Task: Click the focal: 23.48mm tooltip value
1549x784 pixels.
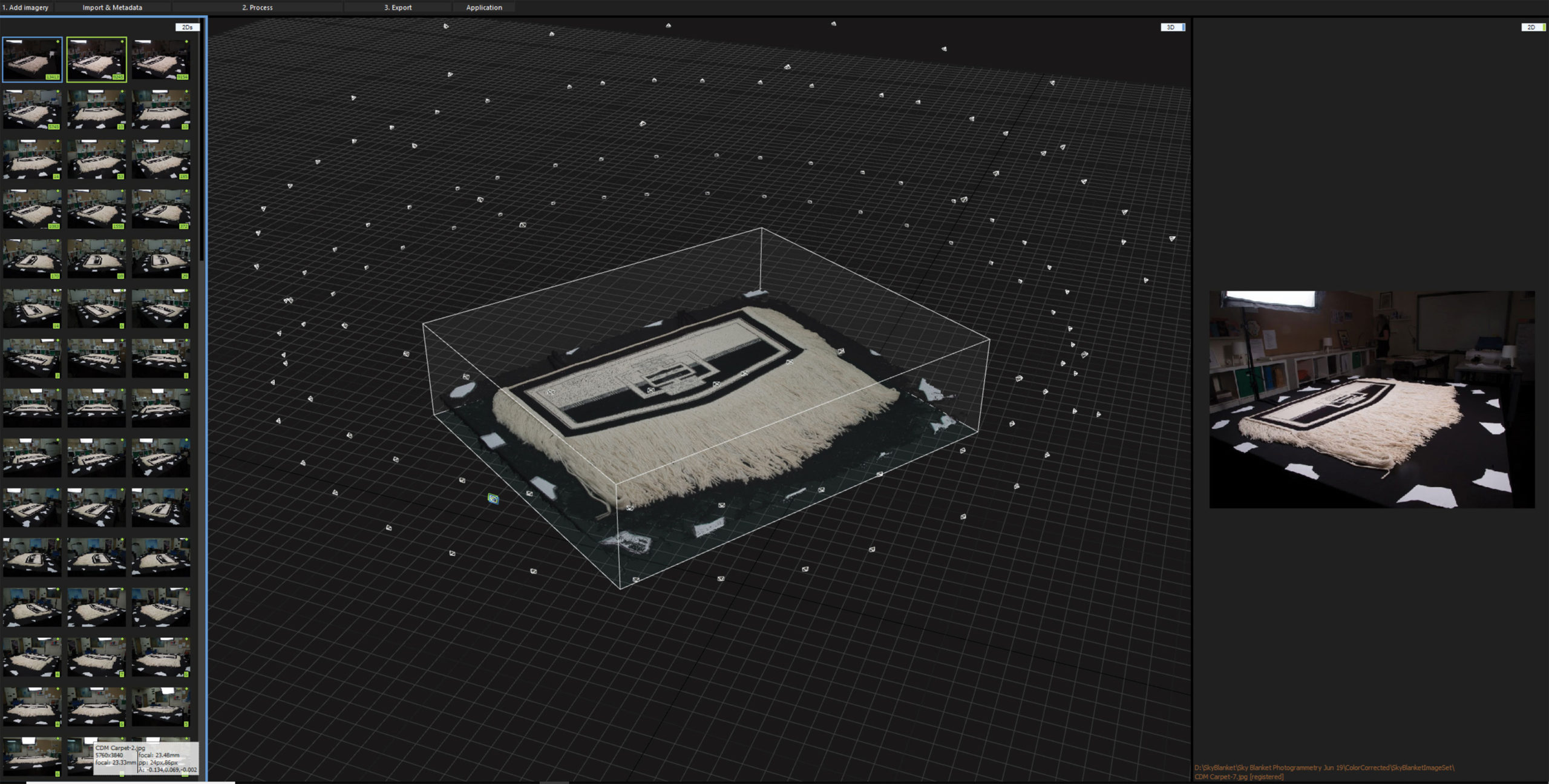Action: point(159,755)
